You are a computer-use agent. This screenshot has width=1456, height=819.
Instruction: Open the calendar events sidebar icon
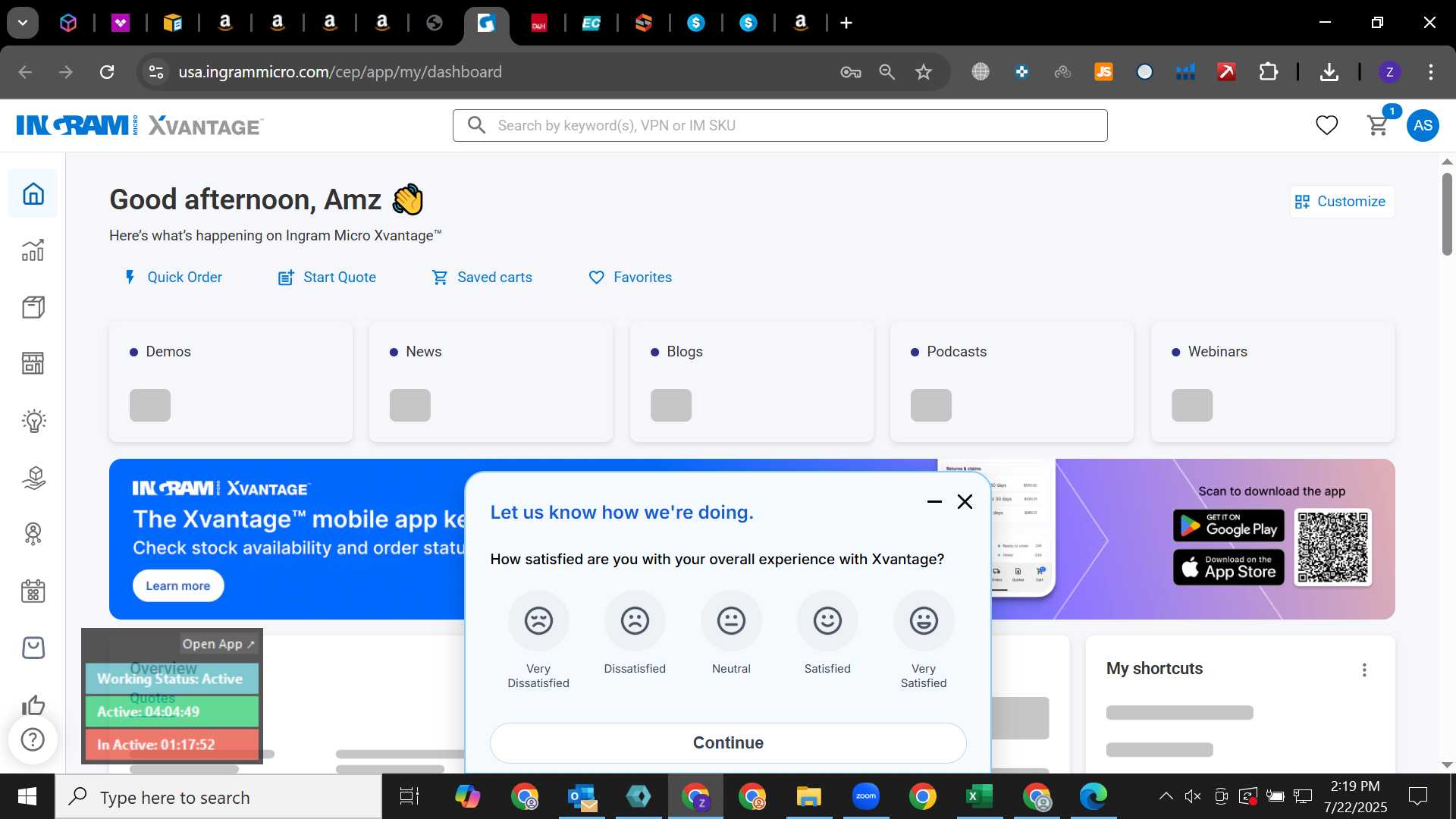(x=33, y=591)
